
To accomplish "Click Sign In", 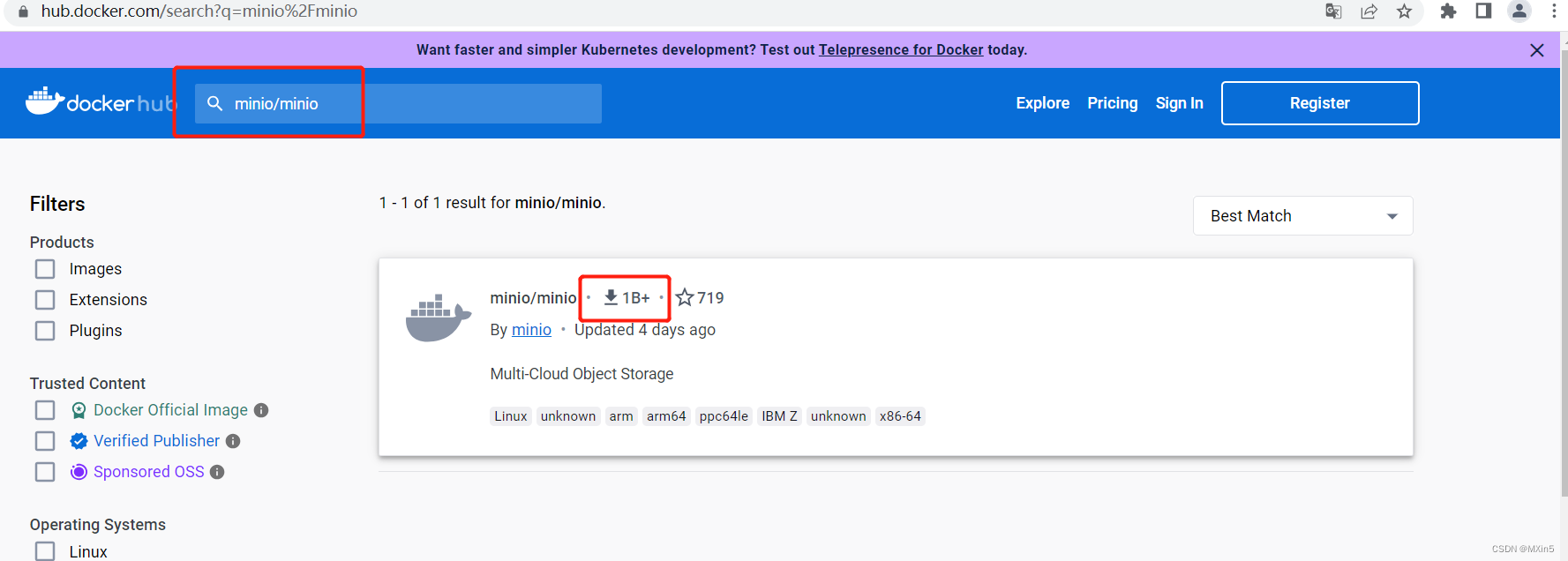I will tap(1179, 103).
